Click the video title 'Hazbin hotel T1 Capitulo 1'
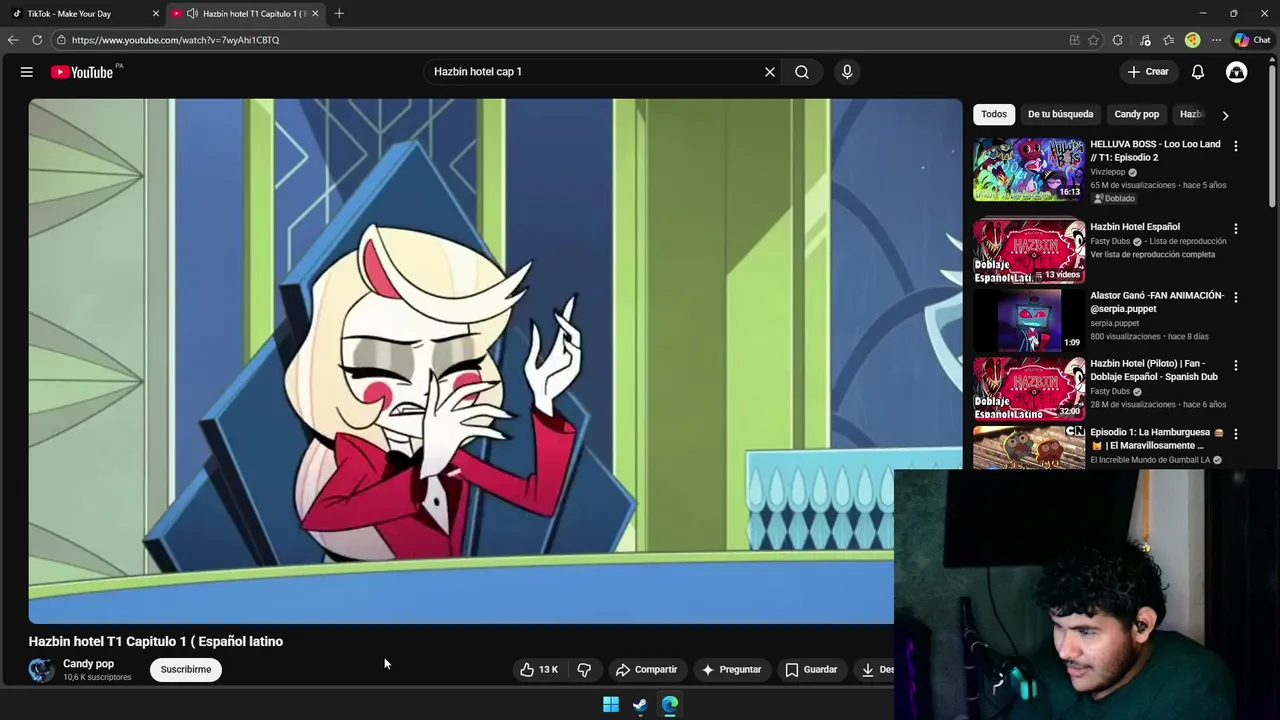Screen dimensions: 1280x720 coord(156,642)
